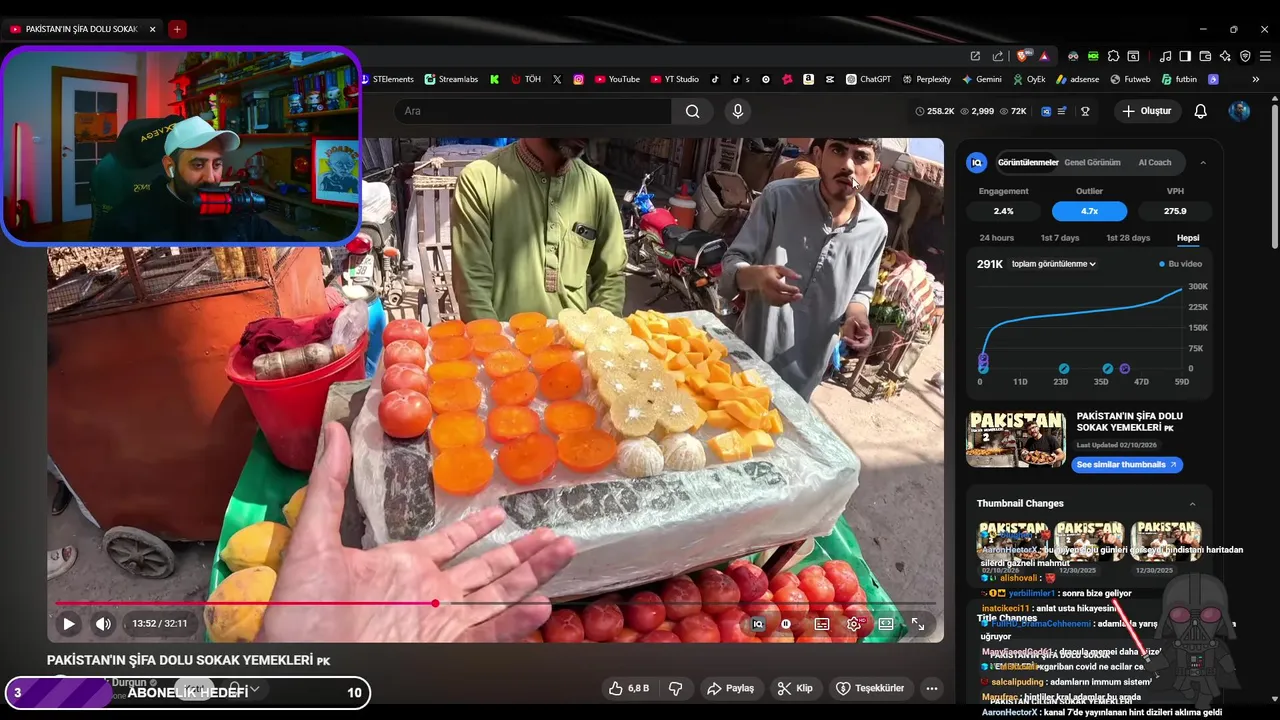Expand the Oluştur create menu
The height and width of the screenshot is (720, 1280).
point(1146,111)
